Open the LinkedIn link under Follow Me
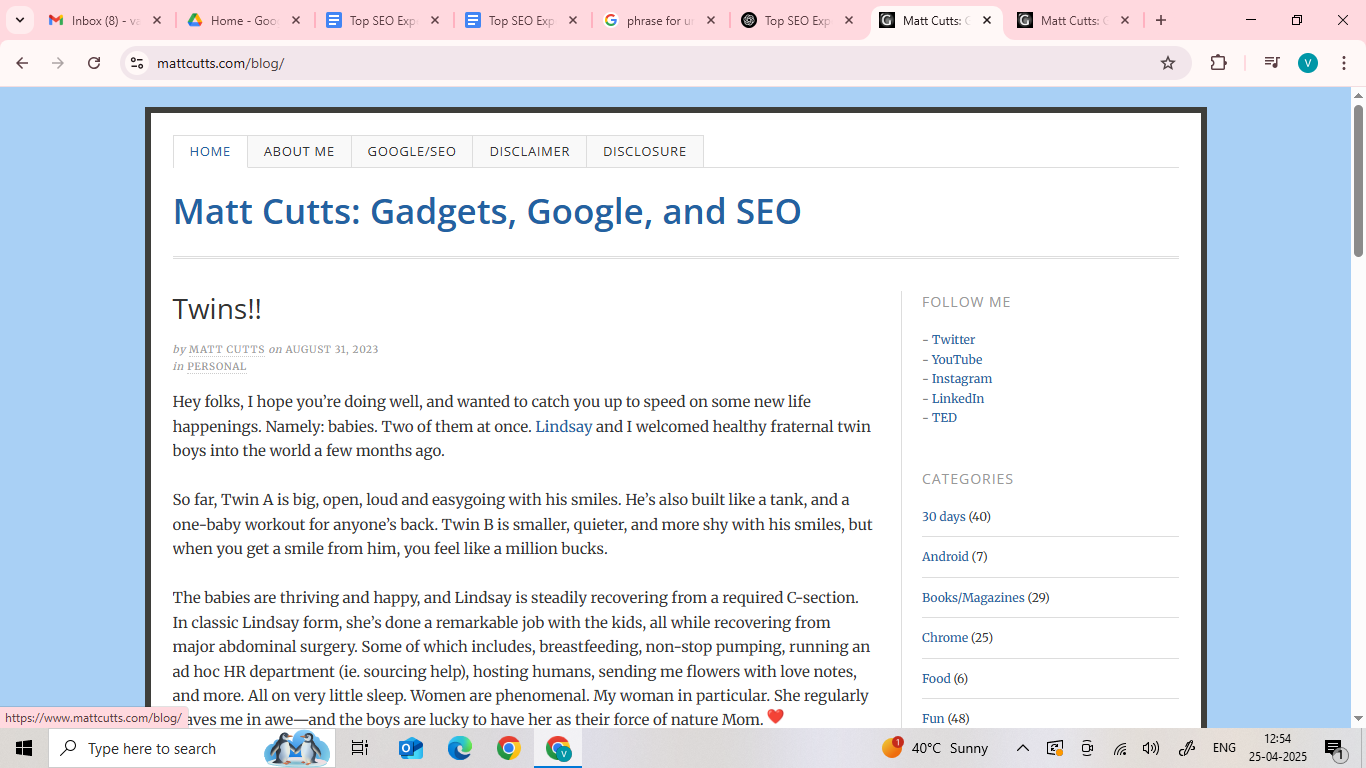This screenshot has height=768, width=1366. point(958,398)
